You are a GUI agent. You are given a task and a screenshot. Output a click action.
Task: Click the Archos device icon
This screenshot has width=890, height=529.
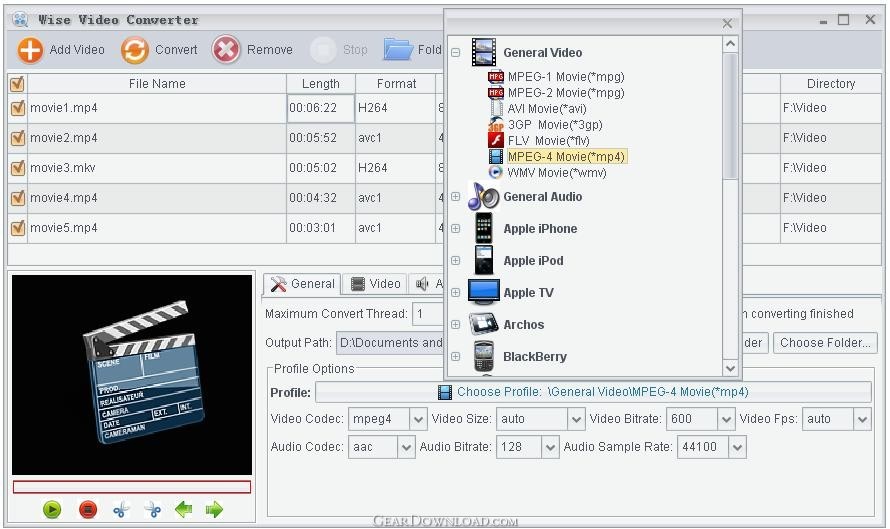[484, 324]
